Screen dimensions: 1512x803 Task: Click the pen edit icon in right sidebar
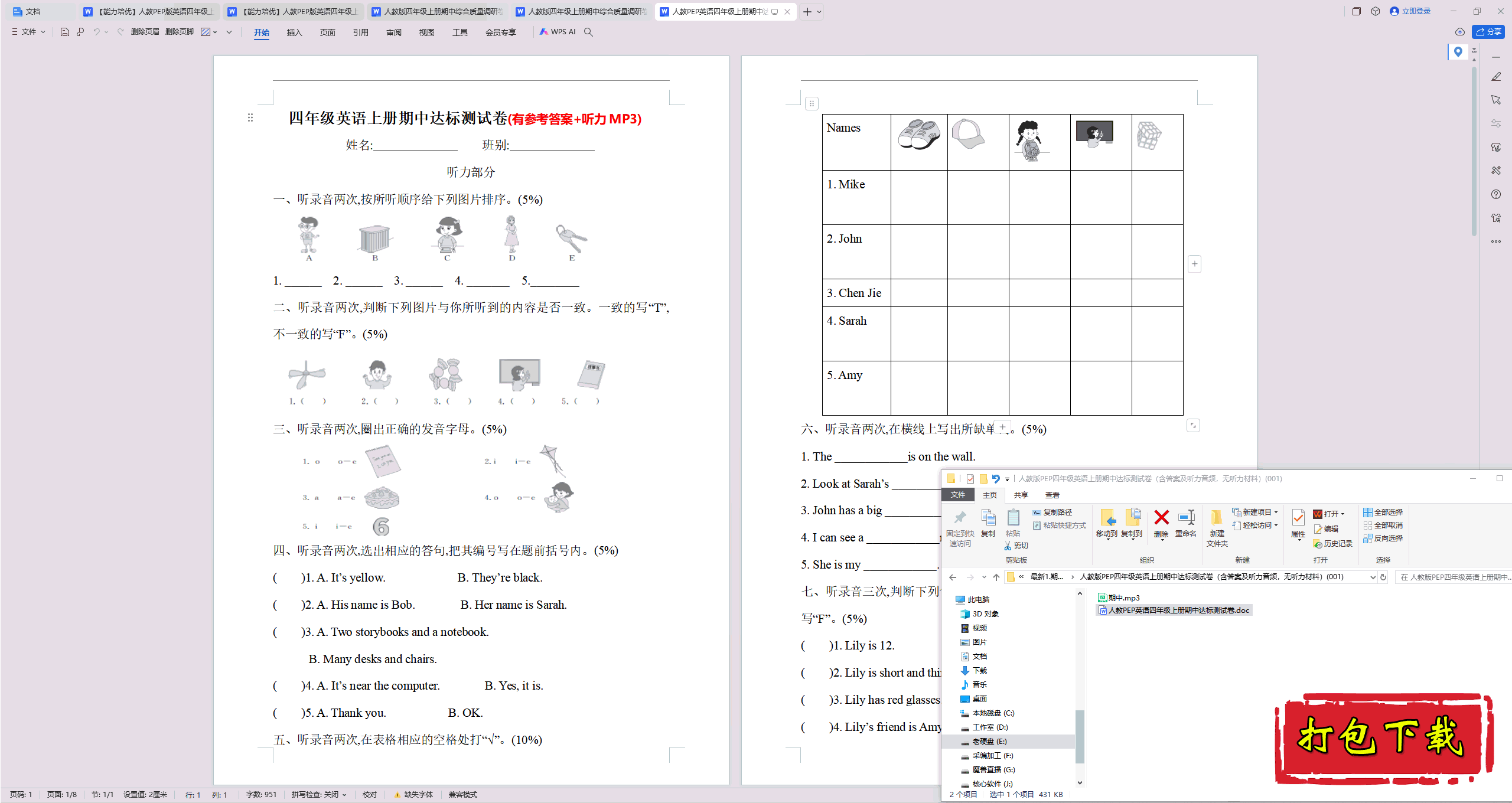(x=1496, y=77)
